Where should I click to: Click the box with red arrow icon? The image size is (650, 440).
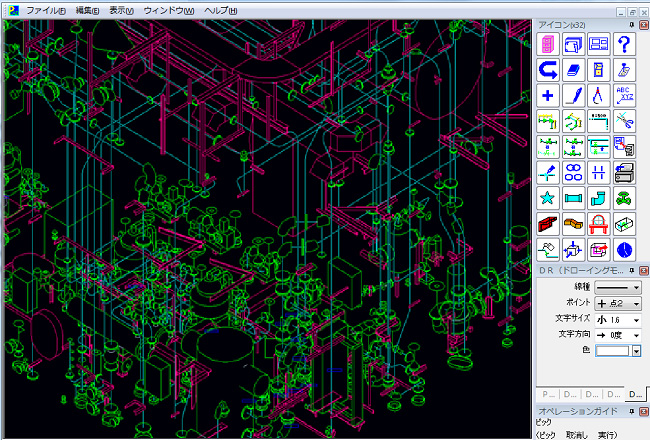point(599,250)
